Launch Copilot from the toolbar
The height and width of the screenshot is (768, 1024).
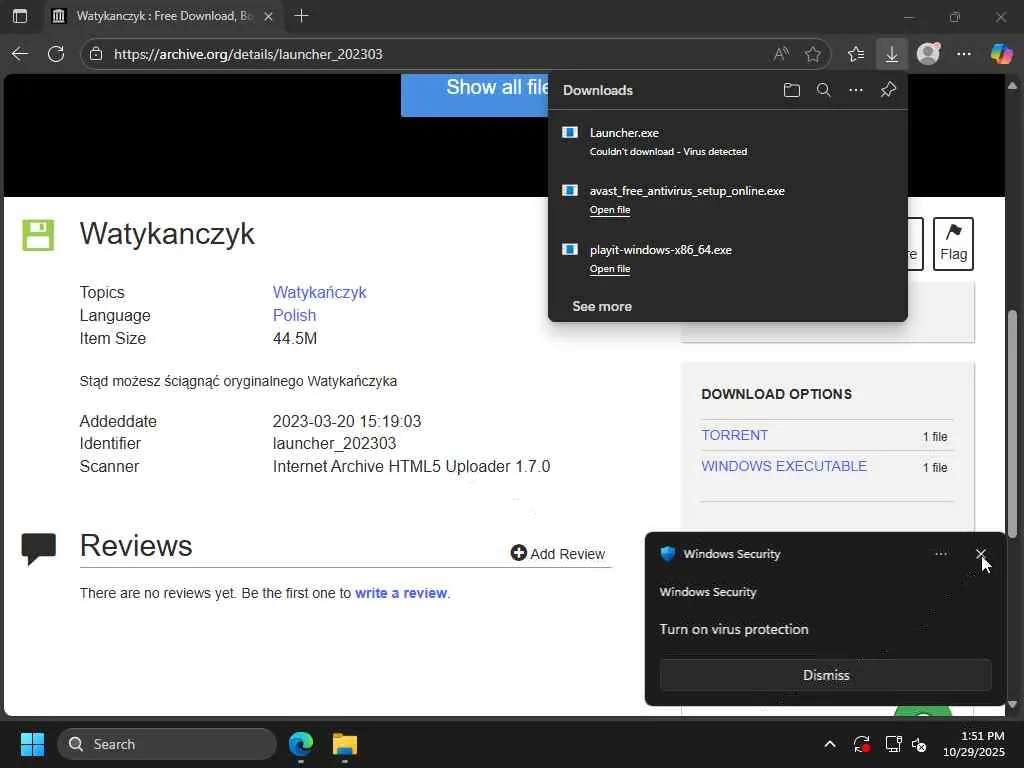point(1001,54)
